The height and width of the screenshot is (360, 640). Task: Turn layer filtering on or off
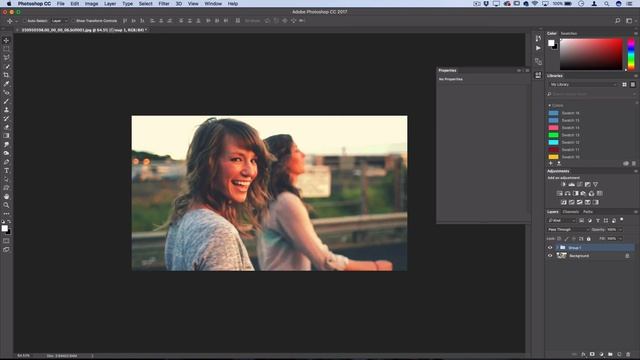[x=622, y=220]
